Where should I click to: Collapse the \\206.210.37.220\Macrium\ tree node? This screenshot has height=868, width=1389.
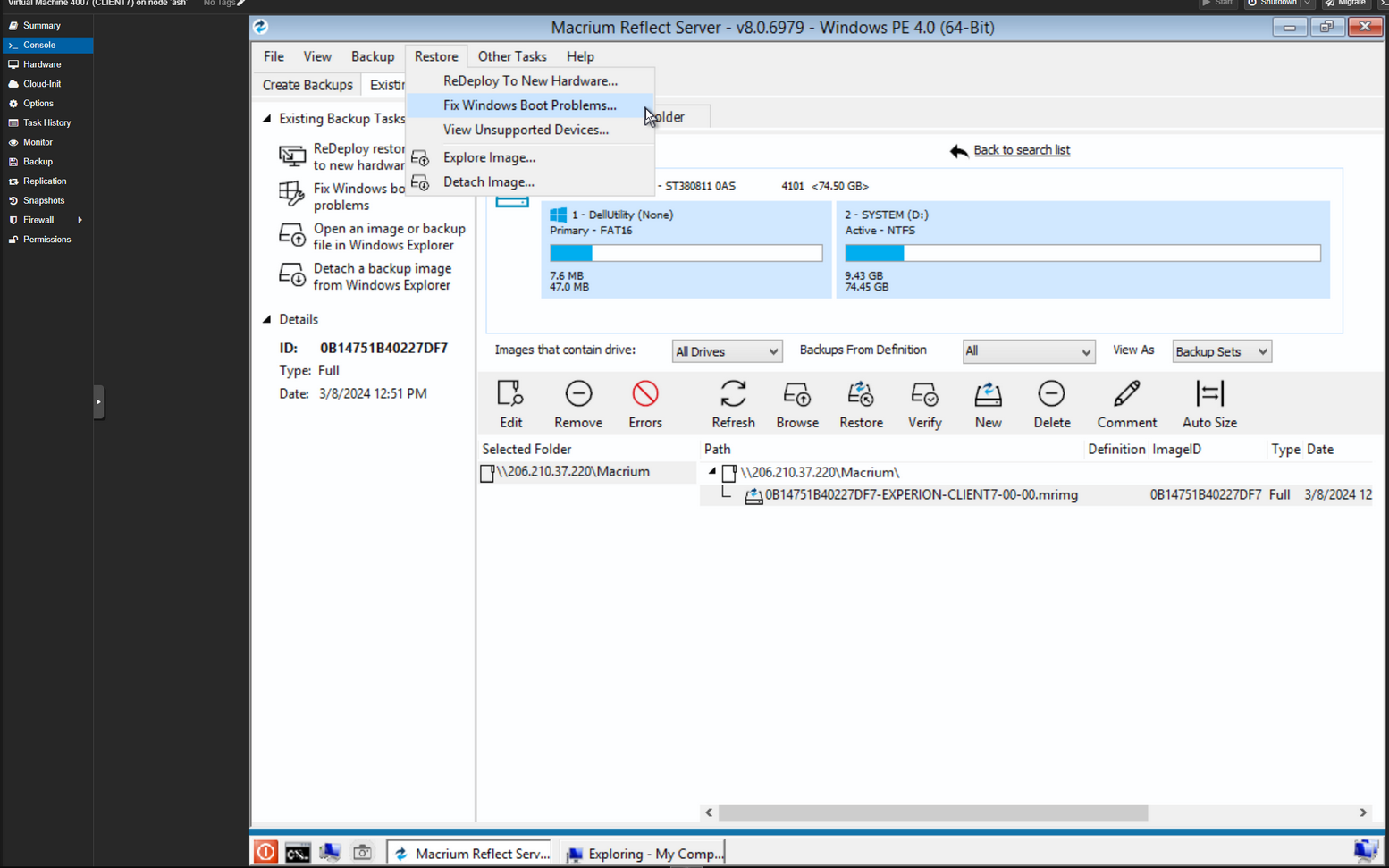[712, 471]
